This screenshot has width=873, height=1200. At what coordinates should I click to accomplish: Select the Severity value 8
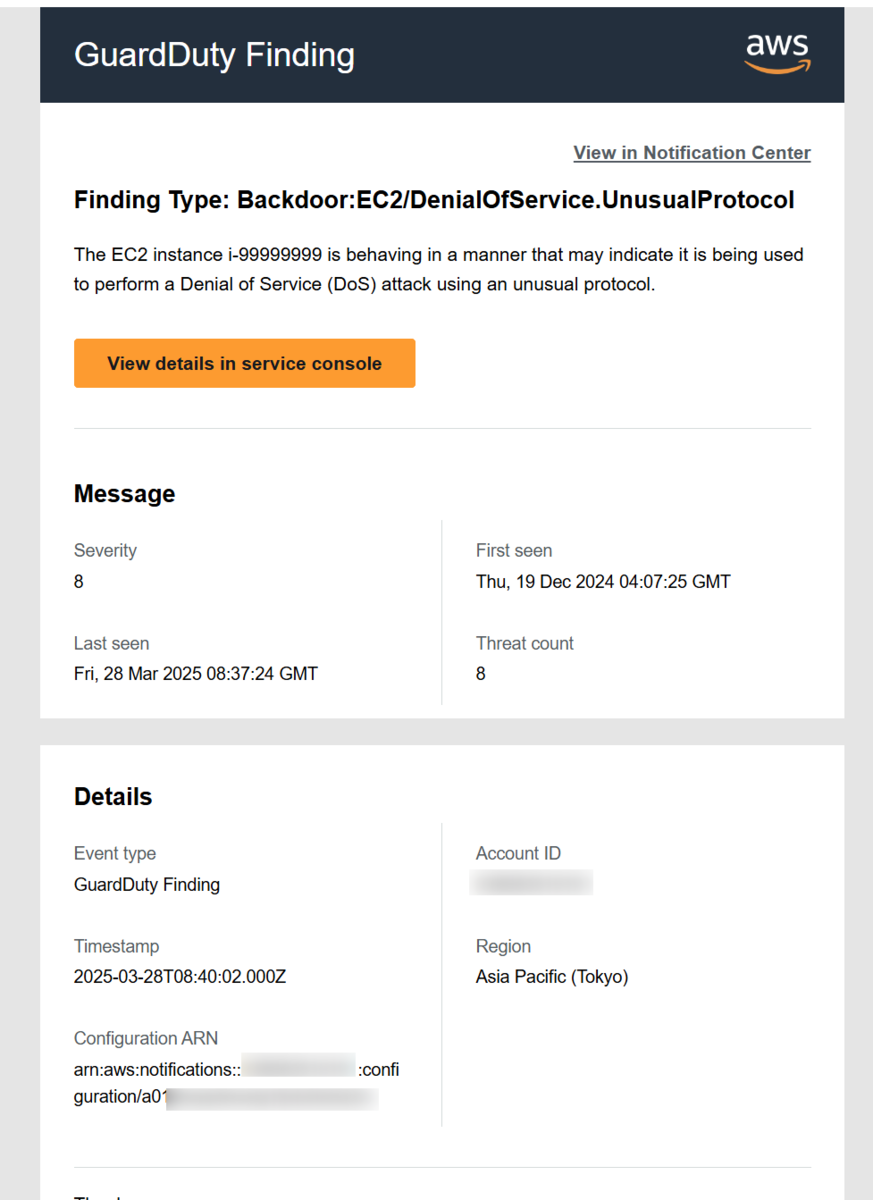[x=79, y=581]
